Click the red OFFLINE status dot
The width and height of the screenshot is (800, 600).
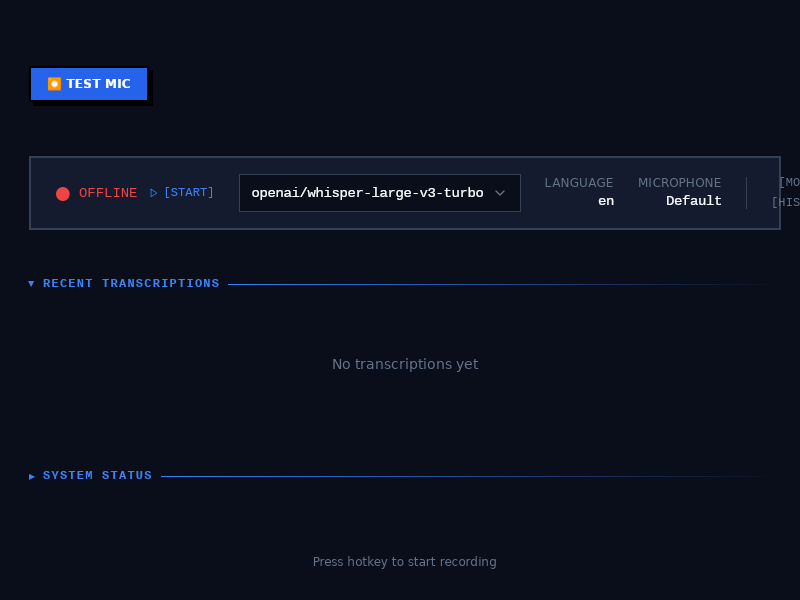[x=63, y=194]
